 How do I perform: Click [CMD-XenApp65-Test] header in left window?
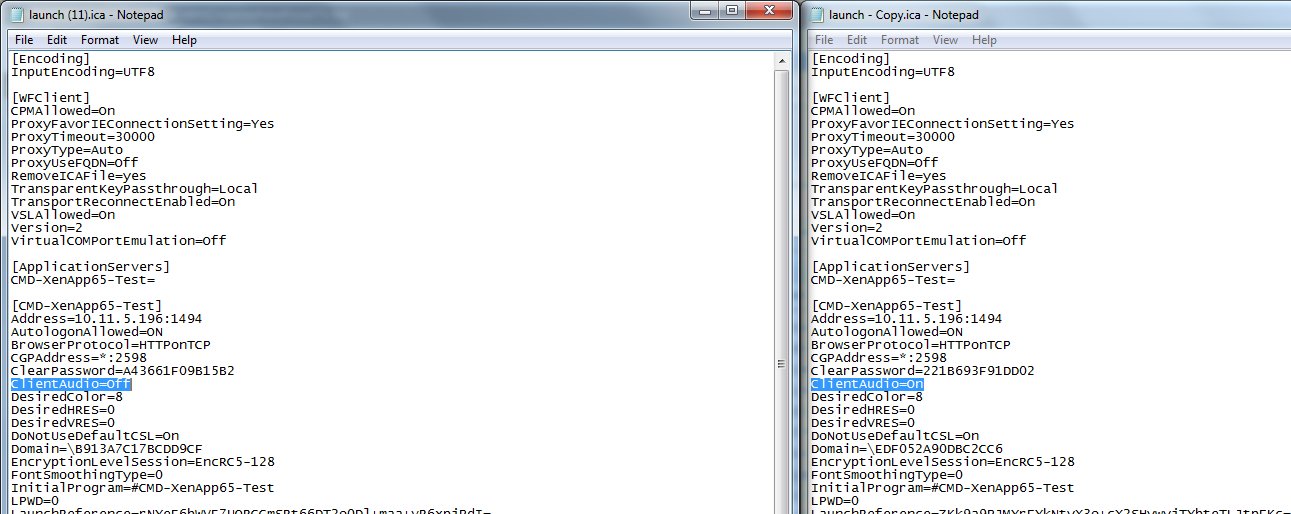click(87, 306)
